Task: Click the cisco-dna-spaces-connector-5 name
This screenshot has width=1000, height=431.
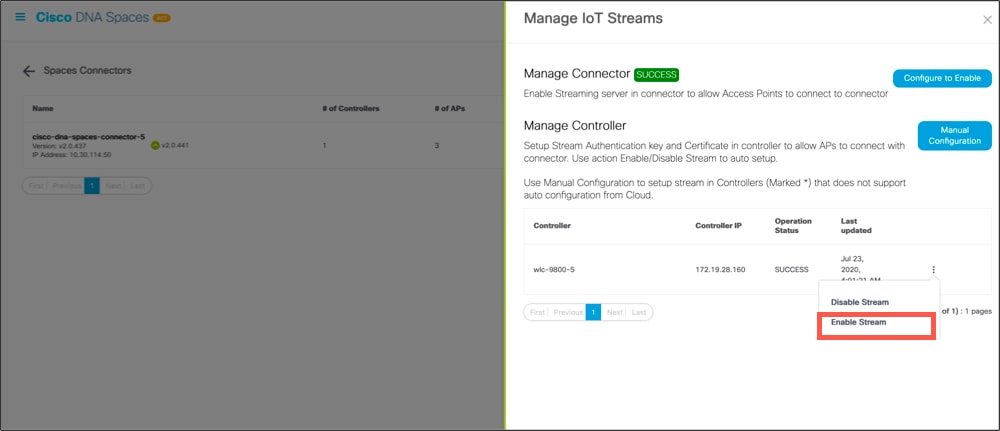Action: tap(89, 136)
